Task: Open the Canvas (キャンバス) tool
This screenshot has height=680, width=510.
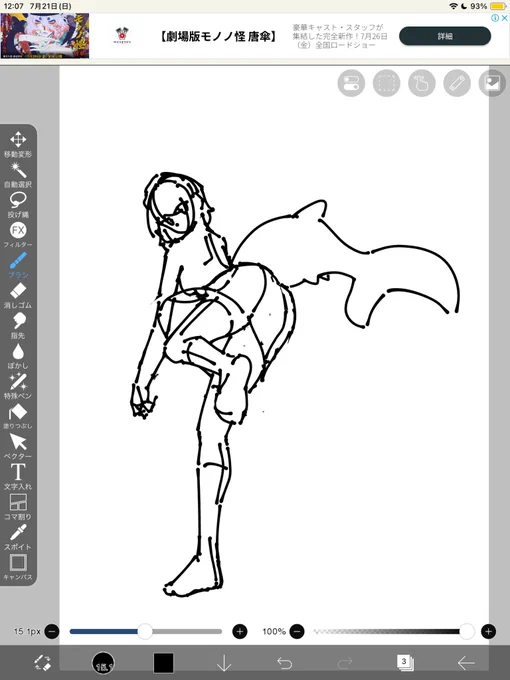Action: tap(18, 567)
